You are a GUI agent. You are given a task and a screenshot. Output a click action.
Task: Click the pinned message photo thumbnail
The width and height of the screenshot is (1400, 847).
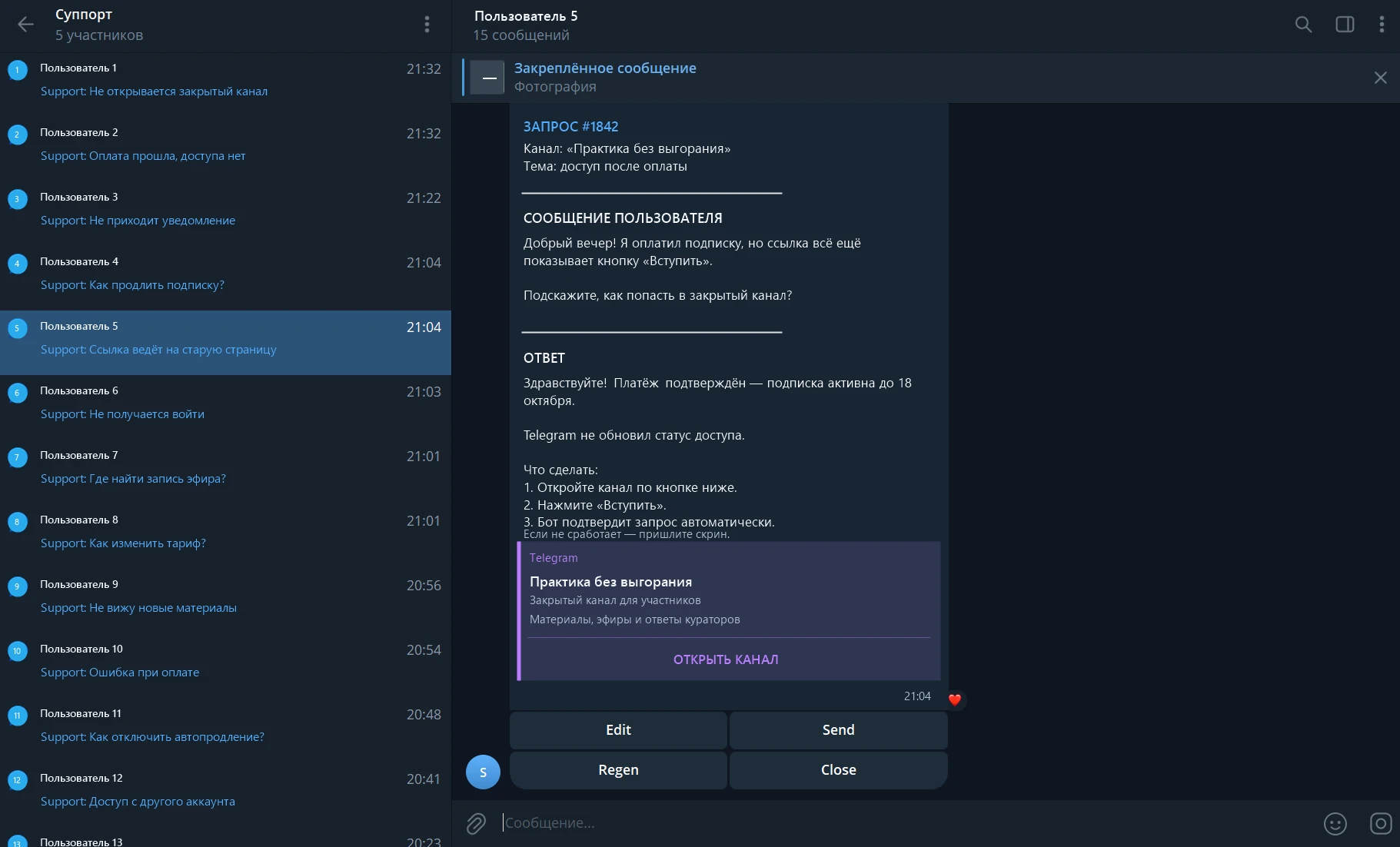tap(487, 78)
